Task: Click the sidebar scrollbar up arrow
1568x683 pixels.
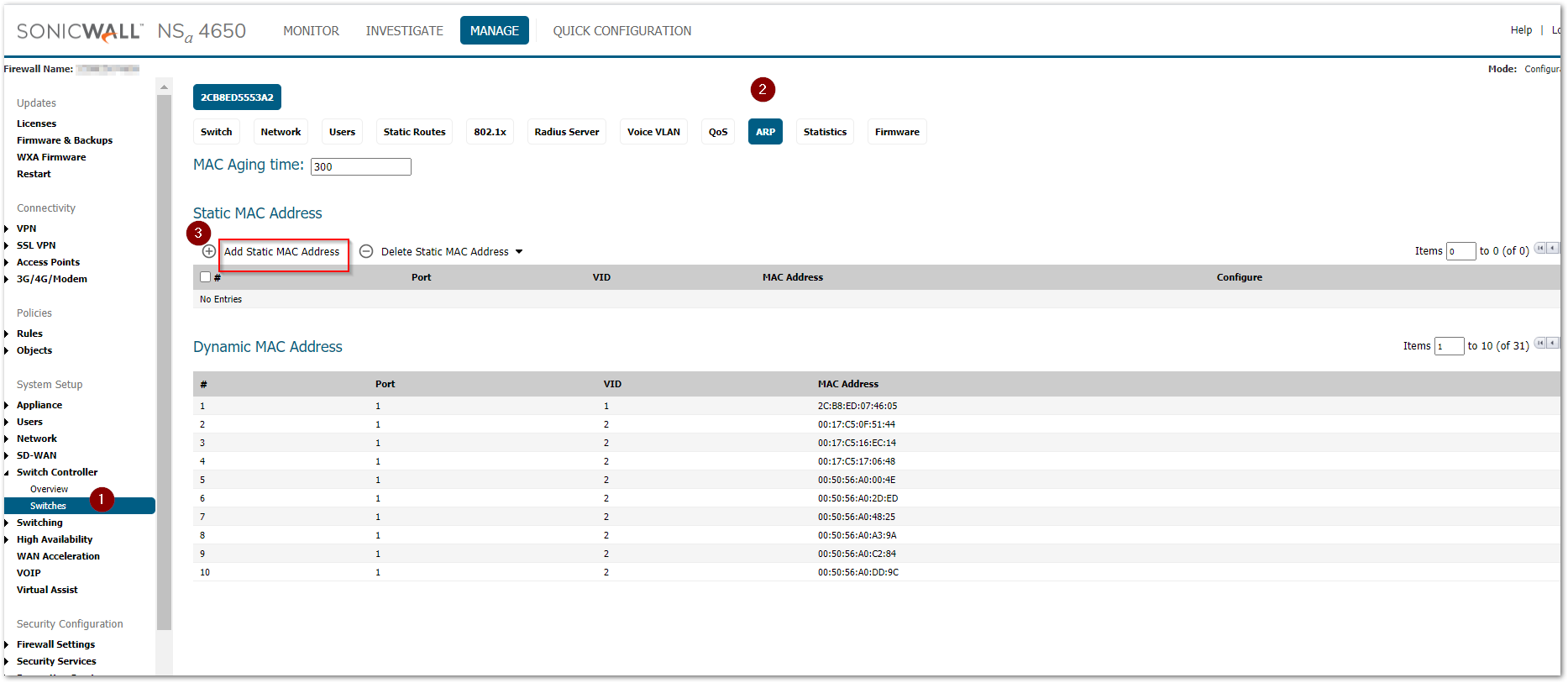Action: click(x=164, y=87)
